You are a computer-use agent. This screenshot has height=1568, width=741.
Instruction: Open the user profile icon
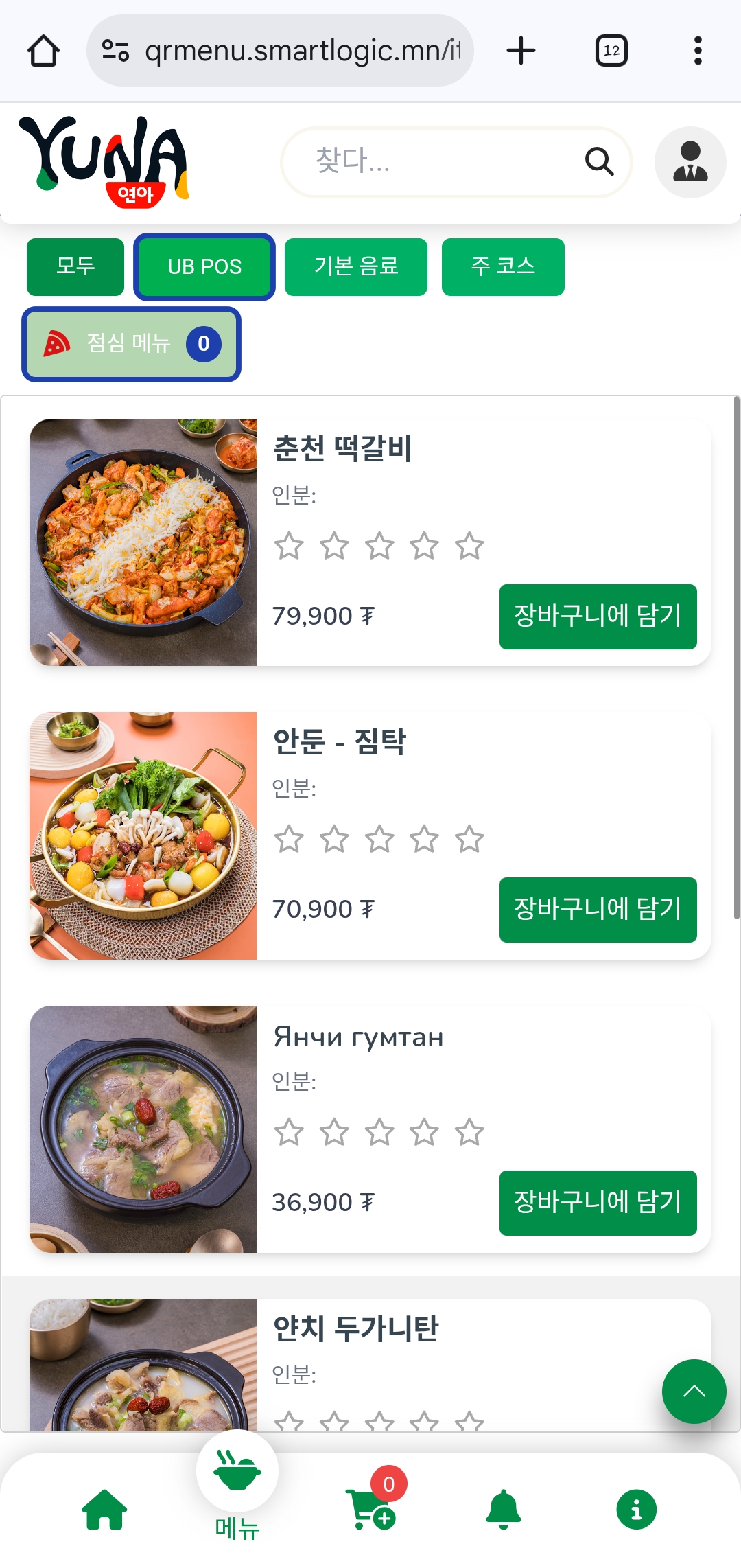(690, 162)
